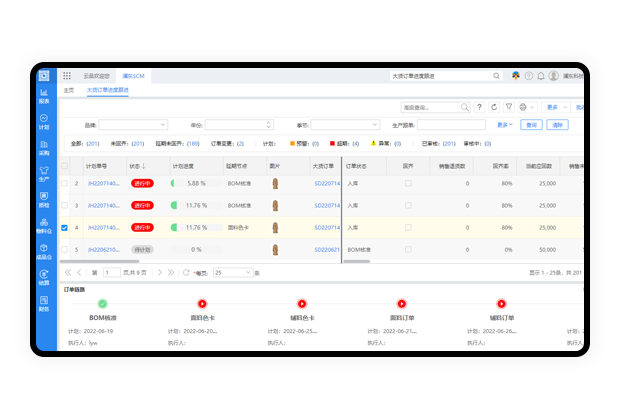Open order link SD220621 in row 5
The width and height of the screenshot is (620, 420).
click(326, 249)
